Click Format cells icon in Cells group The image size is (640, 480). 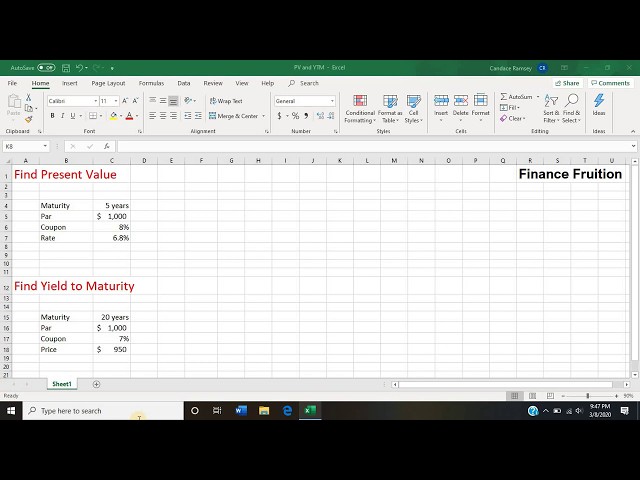480,100
